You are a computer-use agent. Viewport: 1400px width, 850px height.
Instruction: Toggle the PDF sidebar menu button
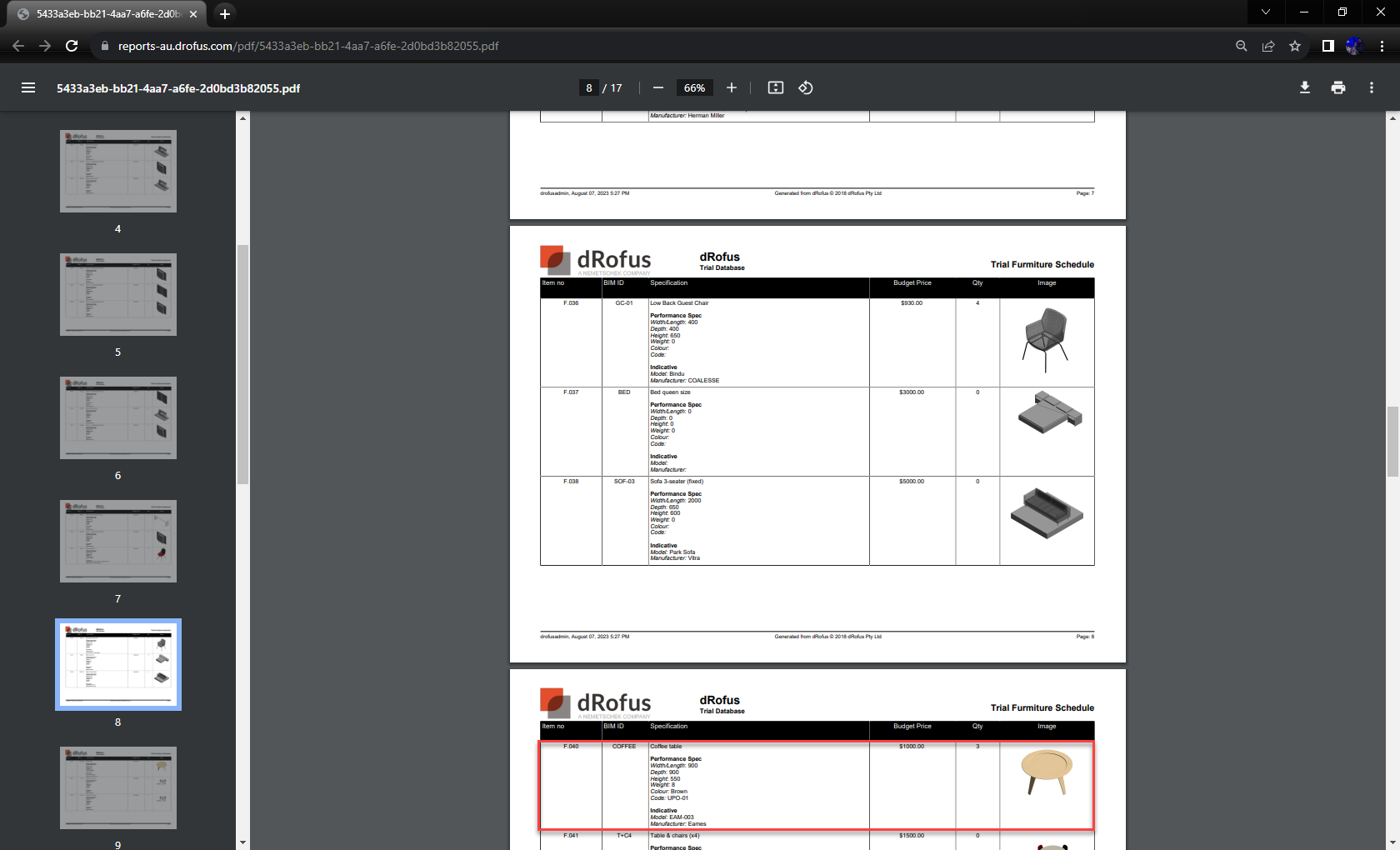coord(28,87)
